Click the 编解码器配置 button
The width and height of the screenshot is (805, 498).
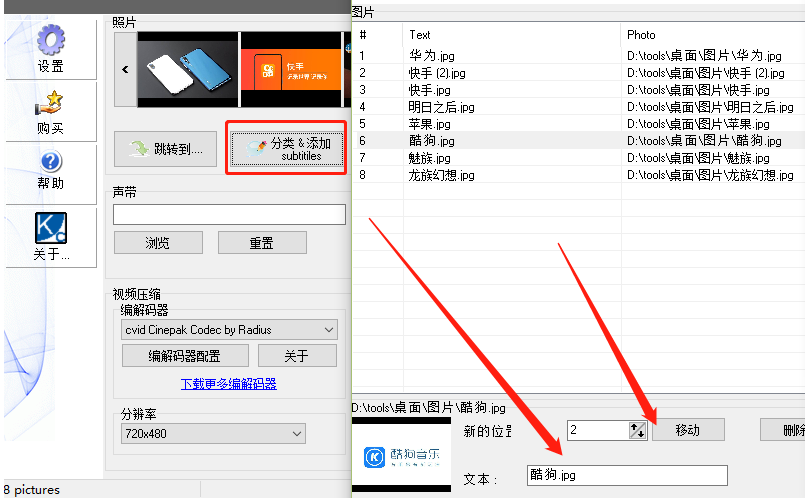185,356
